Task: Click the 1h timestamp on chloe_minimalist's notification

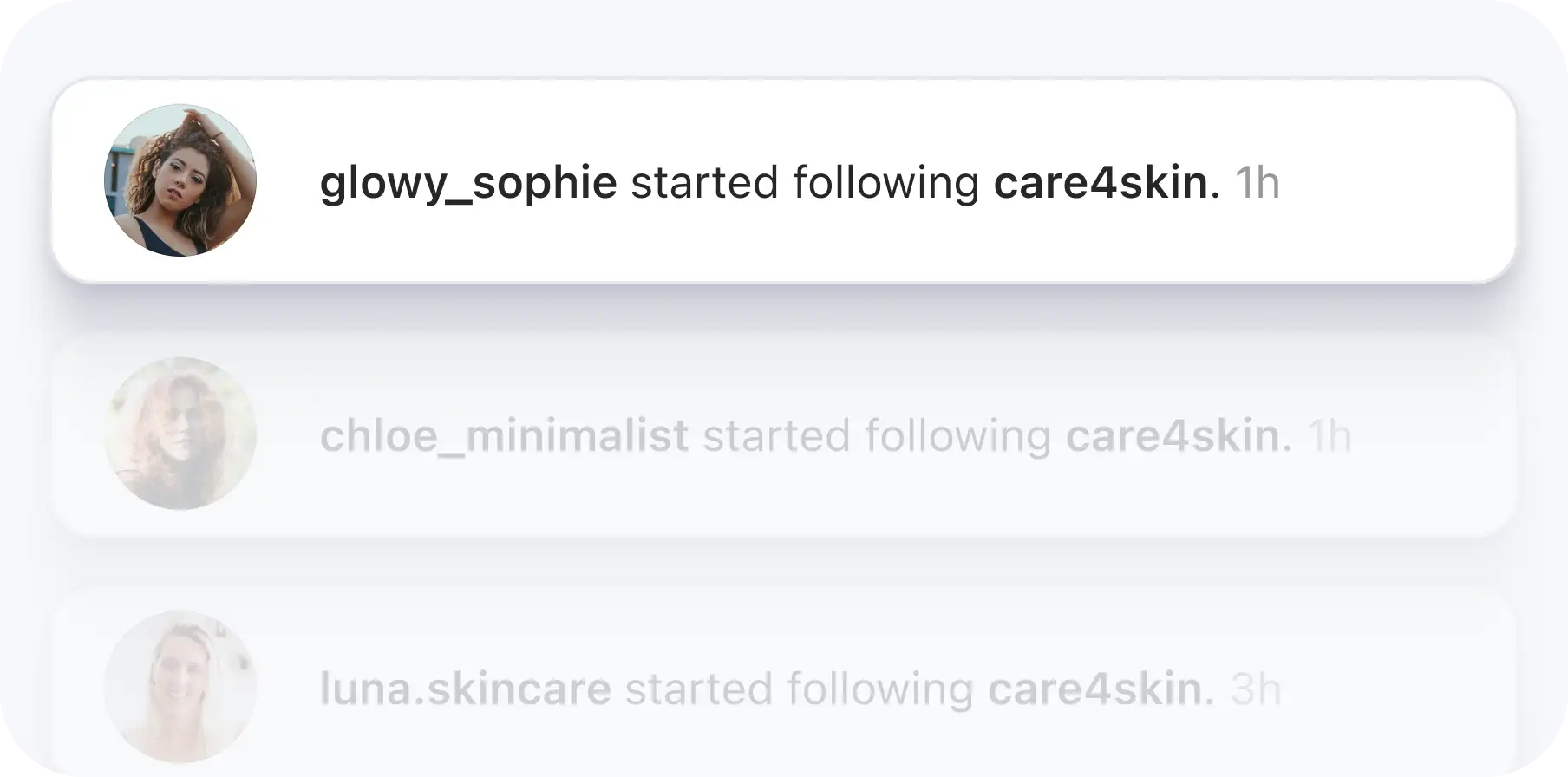Action: [x=1330, y=435]
